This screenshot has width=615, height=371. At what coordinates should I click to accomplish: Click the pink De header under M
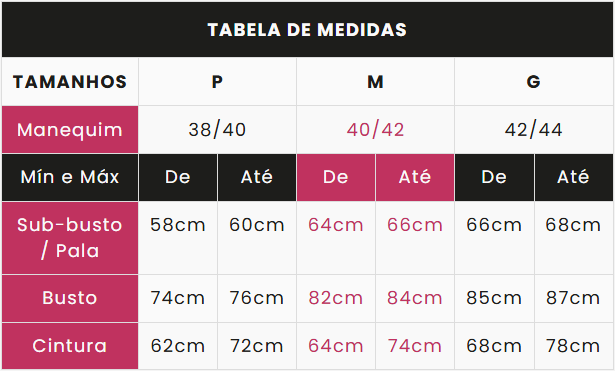336,177
